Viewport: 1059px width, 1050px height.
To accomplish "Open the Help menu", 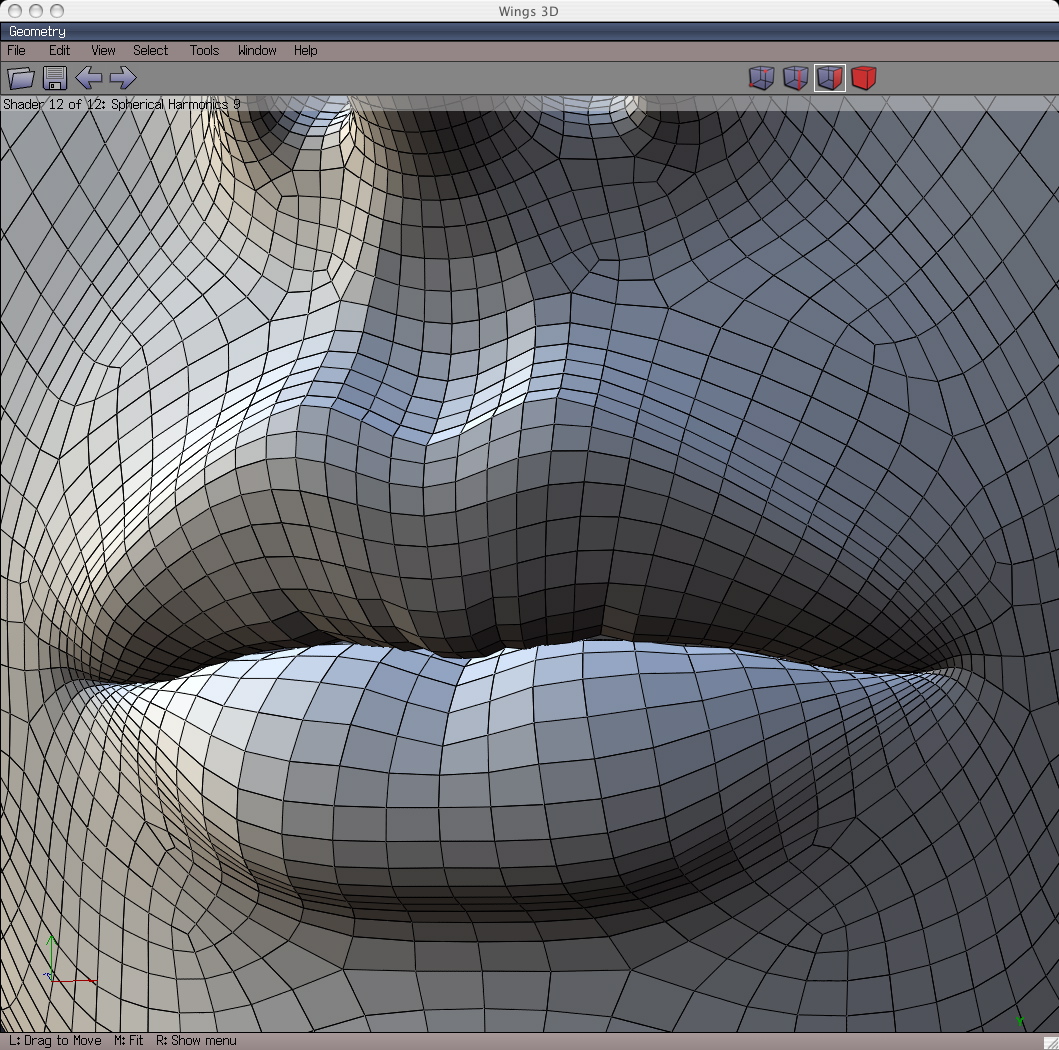I will (305, 50).
